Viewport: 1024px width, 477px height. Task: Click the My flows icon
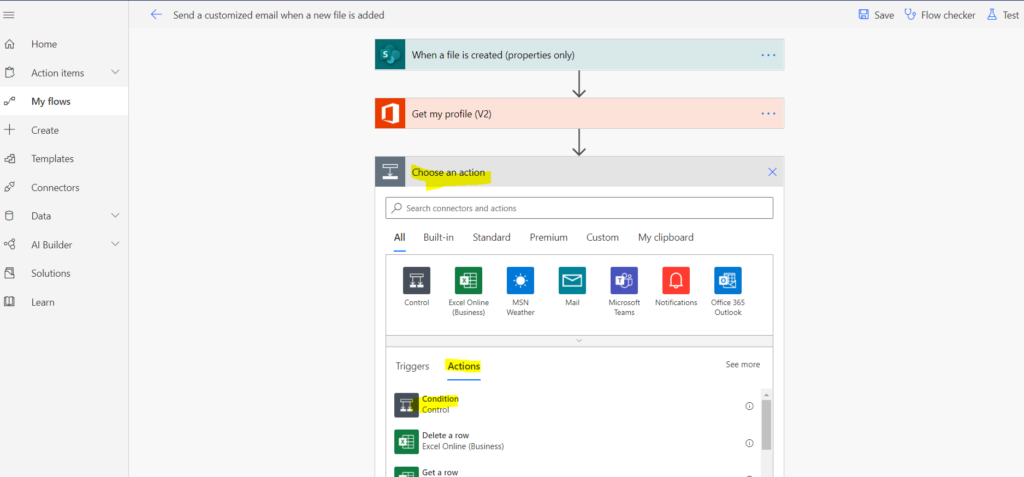tap(9, 101)
